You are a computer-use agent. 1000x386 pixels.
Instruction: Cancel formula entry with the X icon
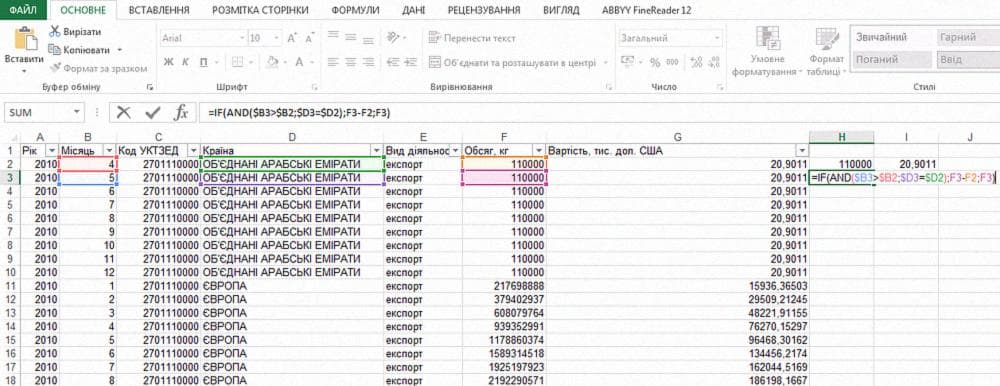tap(124, 113)
